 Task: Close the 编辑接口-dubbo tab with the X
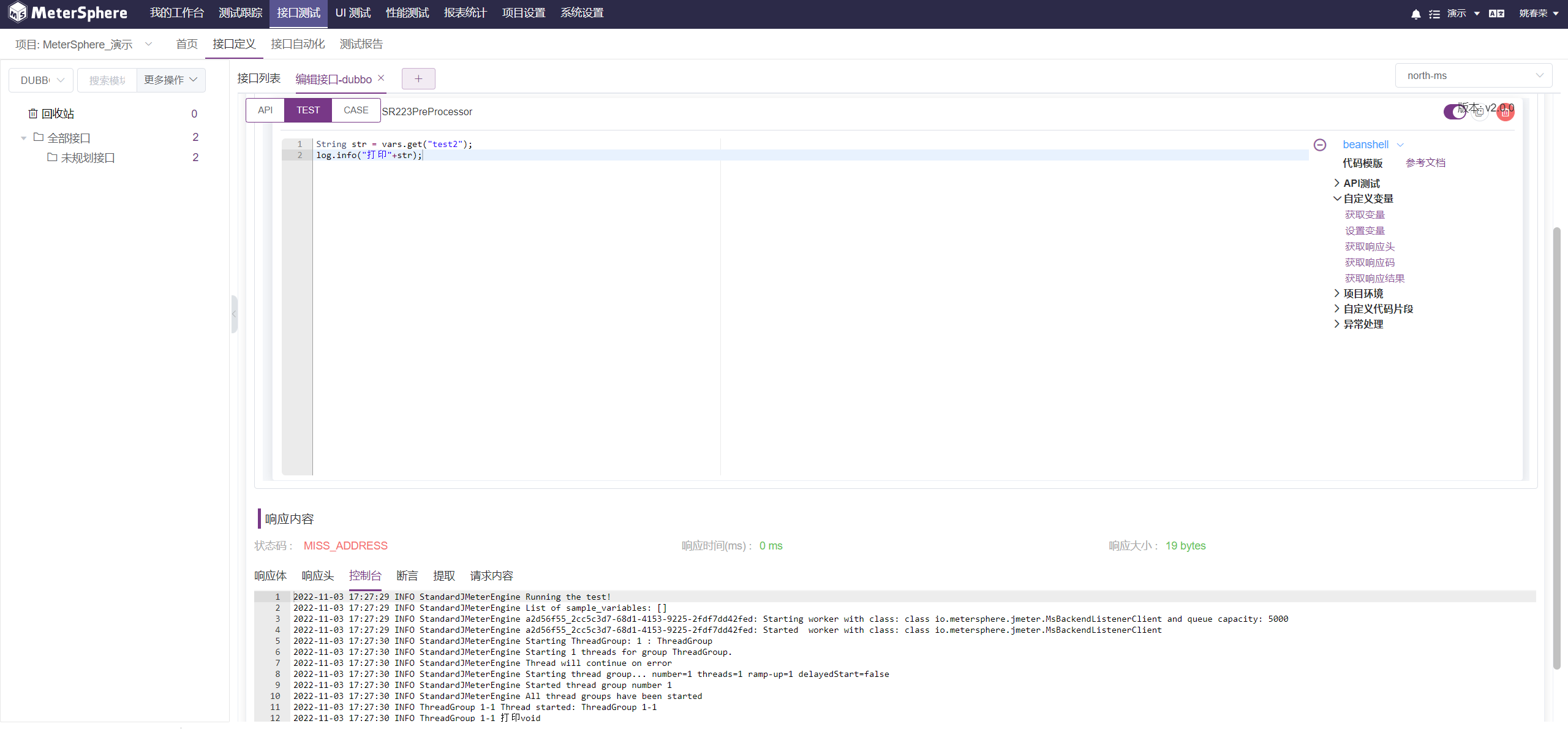click(381, 78)
